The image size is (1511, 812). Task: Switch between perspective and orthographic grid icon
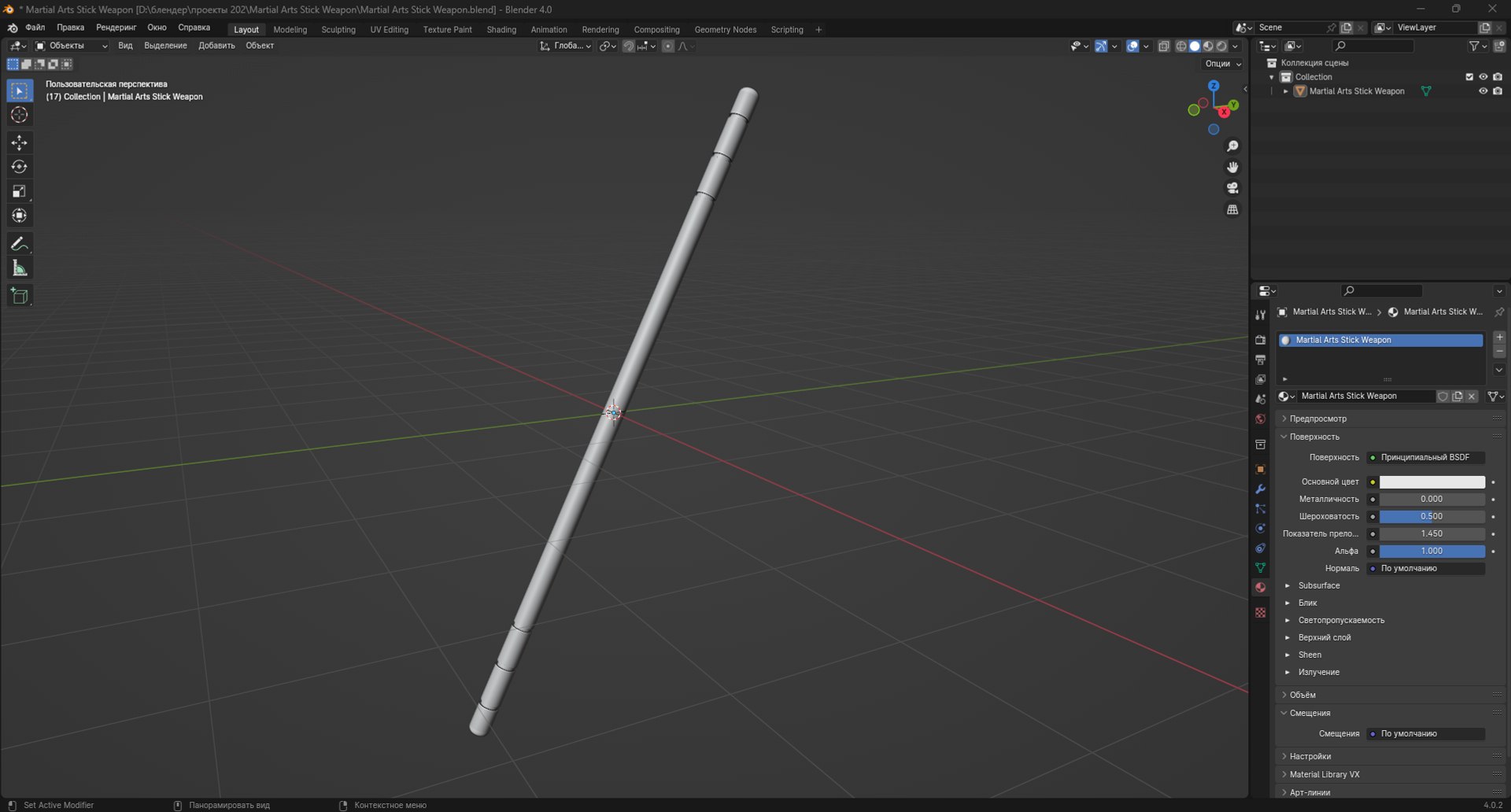click(x=1232, y=209)
